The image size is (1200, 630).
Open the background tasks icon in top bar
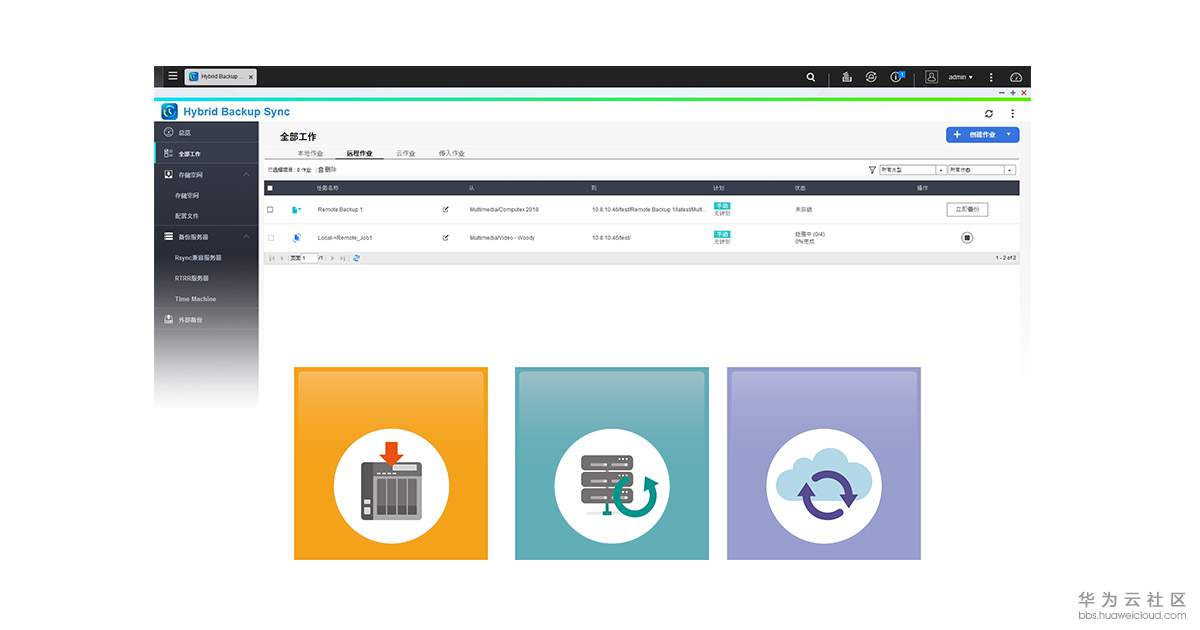coord(847,77)
